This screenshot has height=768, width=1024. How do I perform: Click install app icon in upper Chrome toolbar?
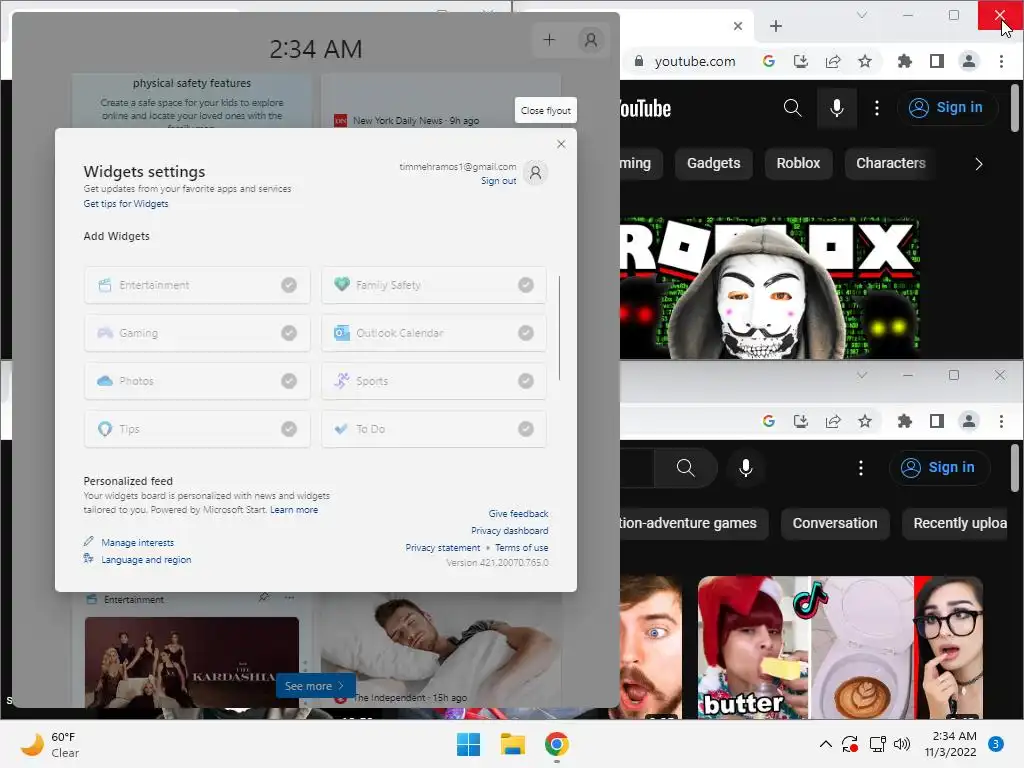(801, 61)
